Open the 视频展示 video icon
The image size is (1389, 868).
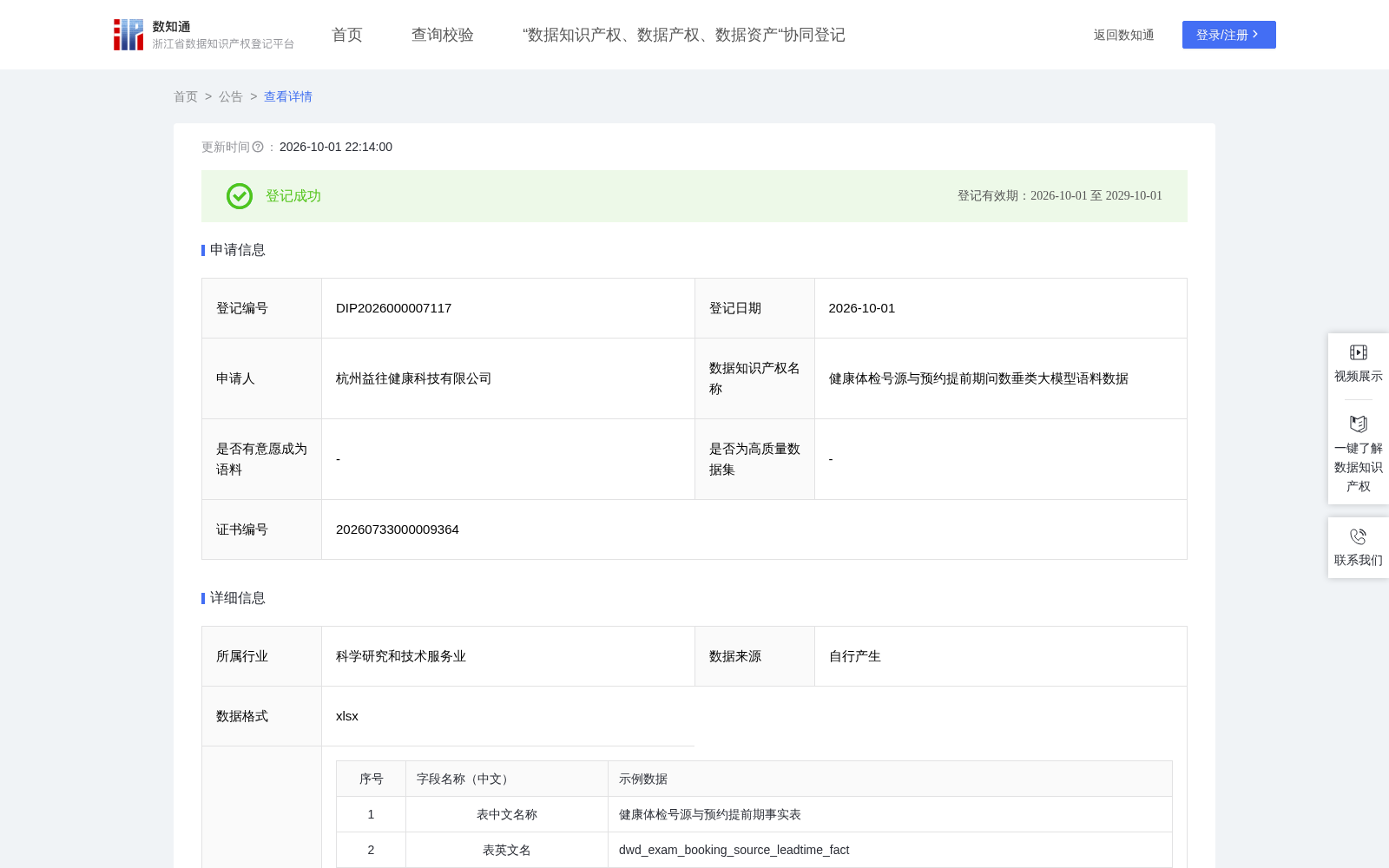pyautogui.click(x=1359, y=352)
